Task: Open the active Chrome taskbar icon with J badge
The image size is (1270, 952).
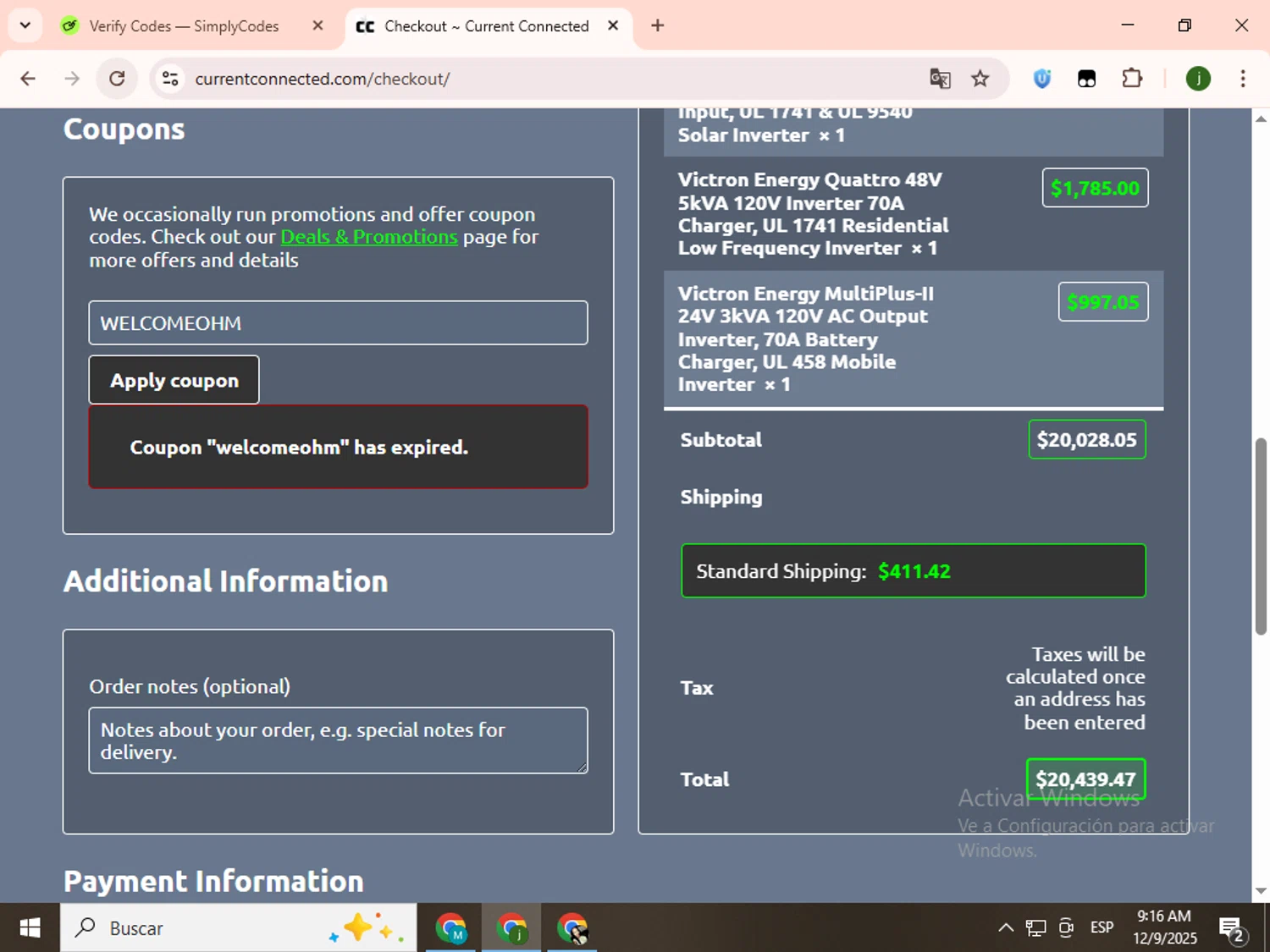Action: [x=512, y=928]
